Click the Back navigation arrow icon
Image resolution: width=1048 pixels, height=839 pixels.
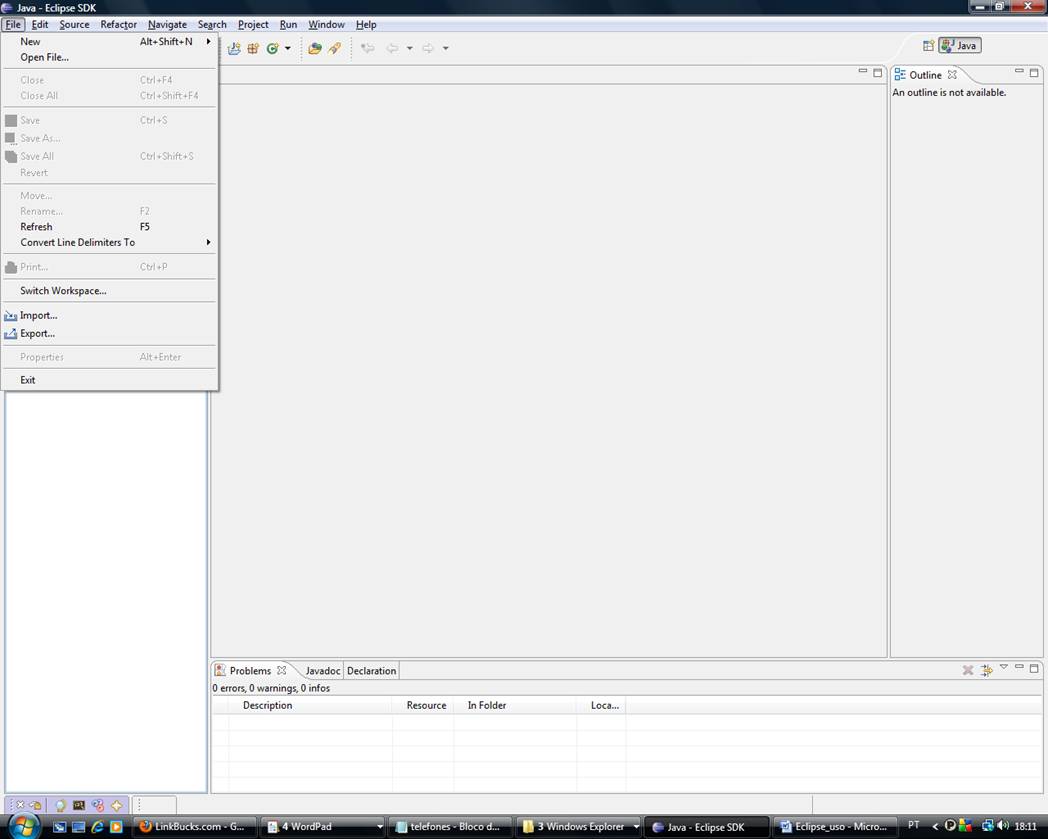click(392, 48)
